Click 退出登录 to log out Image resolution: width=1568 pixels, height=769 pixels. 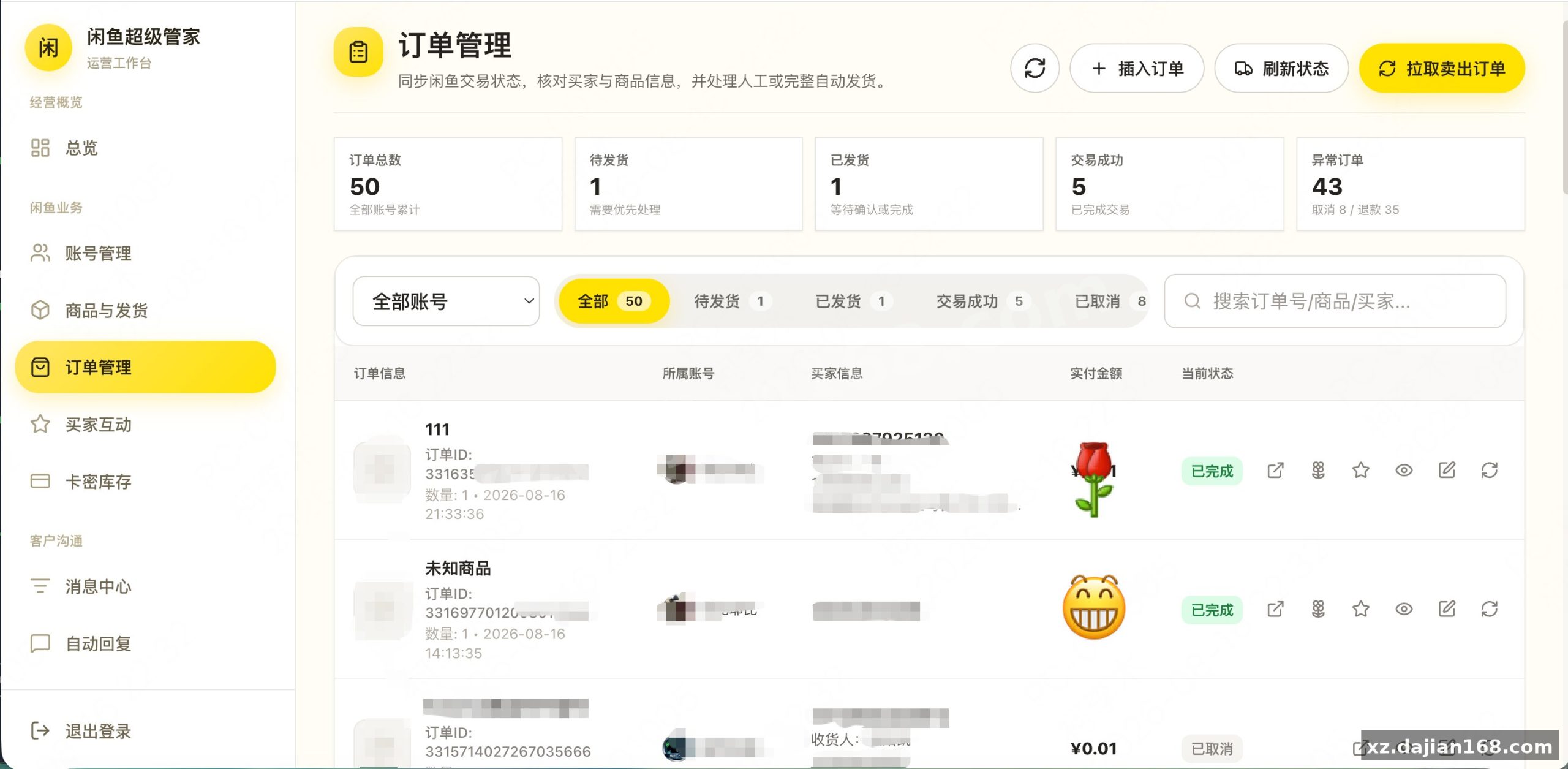(145, 731)
